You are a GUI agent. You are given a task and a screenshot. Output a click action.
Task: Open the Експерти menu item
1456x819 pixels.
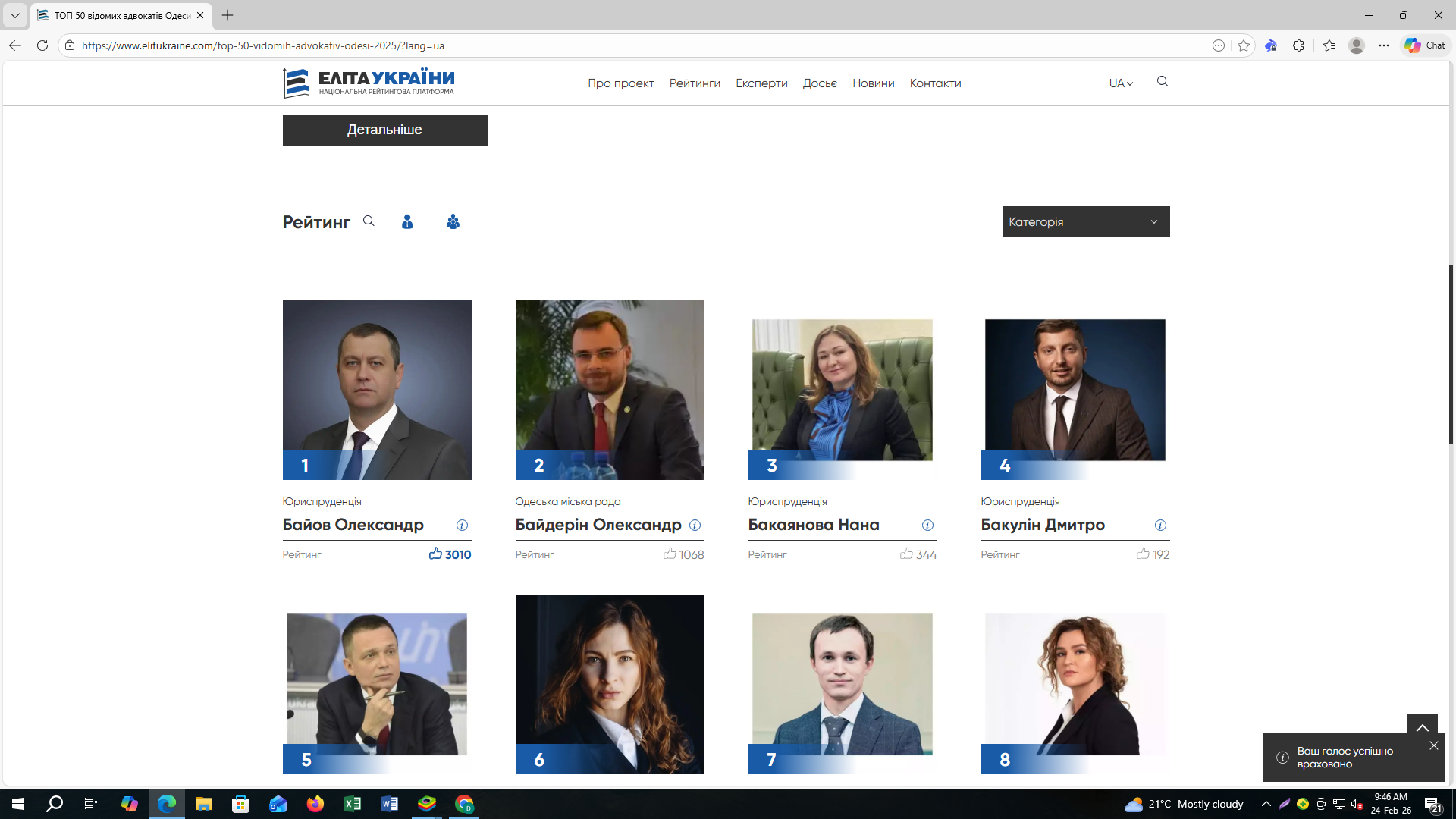(x=761, y=83)
